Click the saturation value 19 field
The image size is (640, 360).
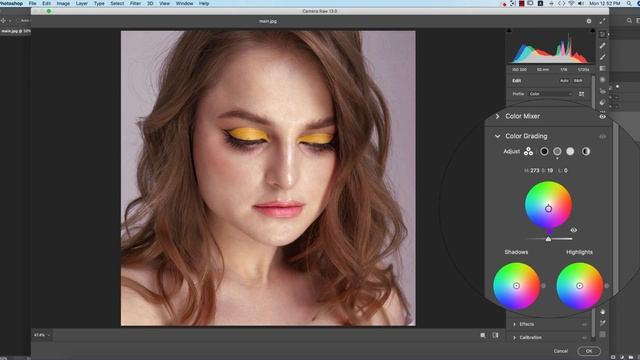coord(550,171)
